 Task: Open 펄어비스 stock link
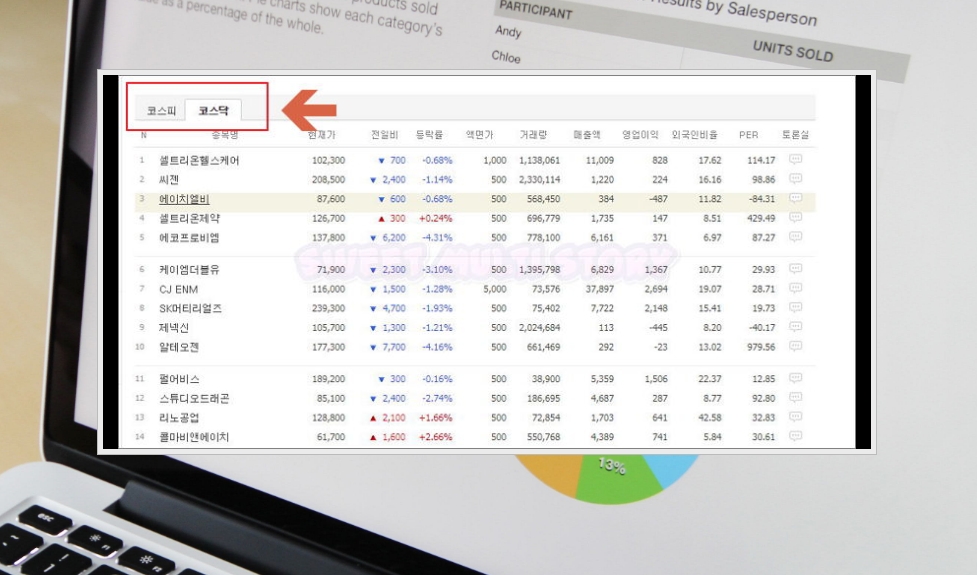coord(179,379)
